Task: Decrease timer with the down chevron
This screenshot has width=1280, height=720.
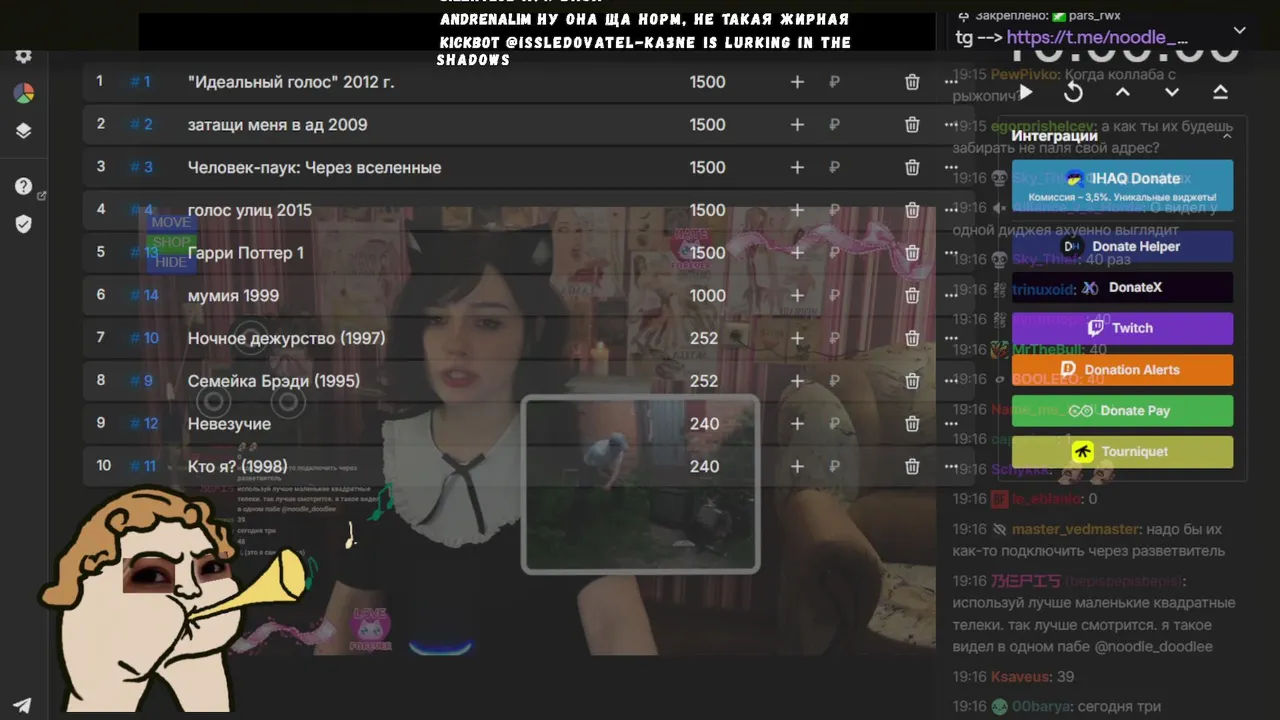Action: coord(1172,92)
